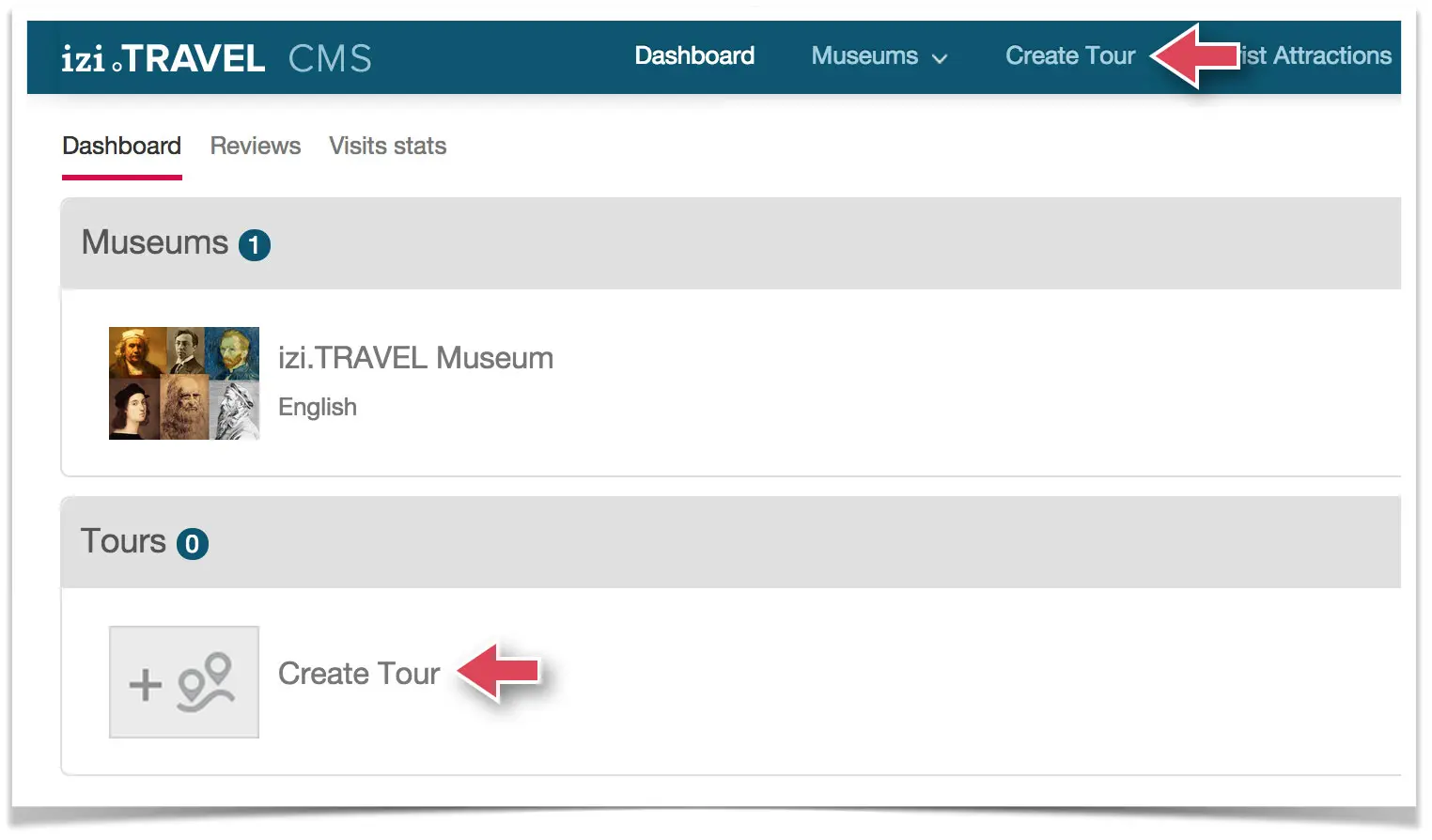
Task: Go to Dashboard in top navigation bar
Action: point(694,56)
